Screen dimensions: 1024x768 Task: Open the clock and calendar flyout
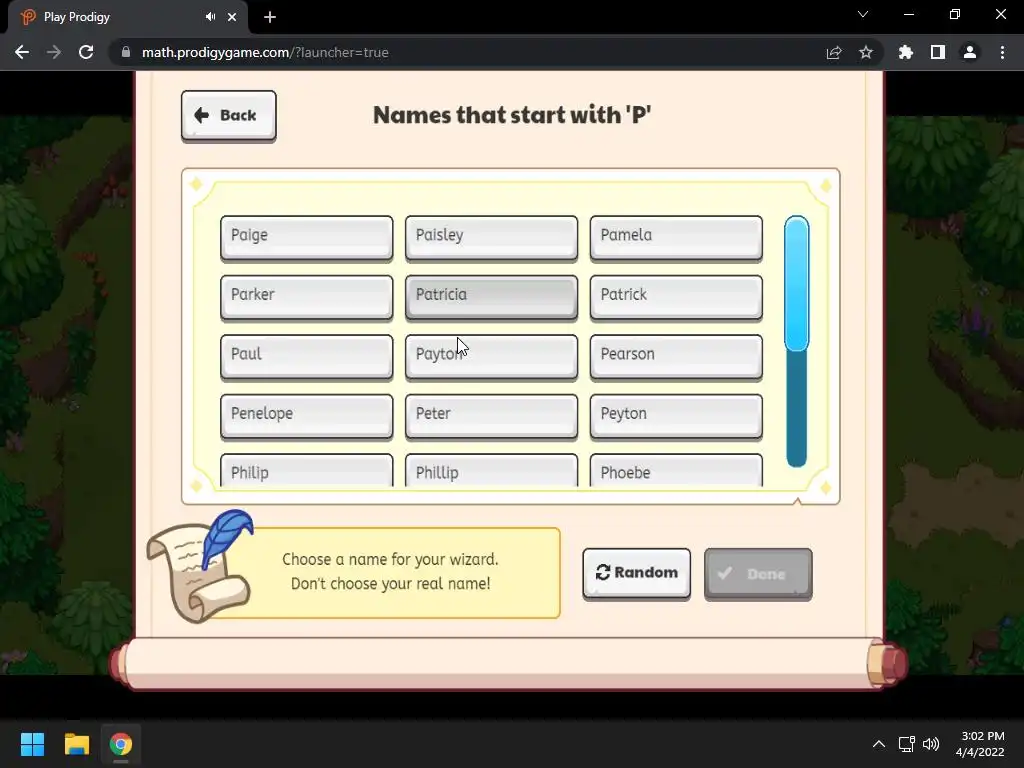(x=981, y=744)
